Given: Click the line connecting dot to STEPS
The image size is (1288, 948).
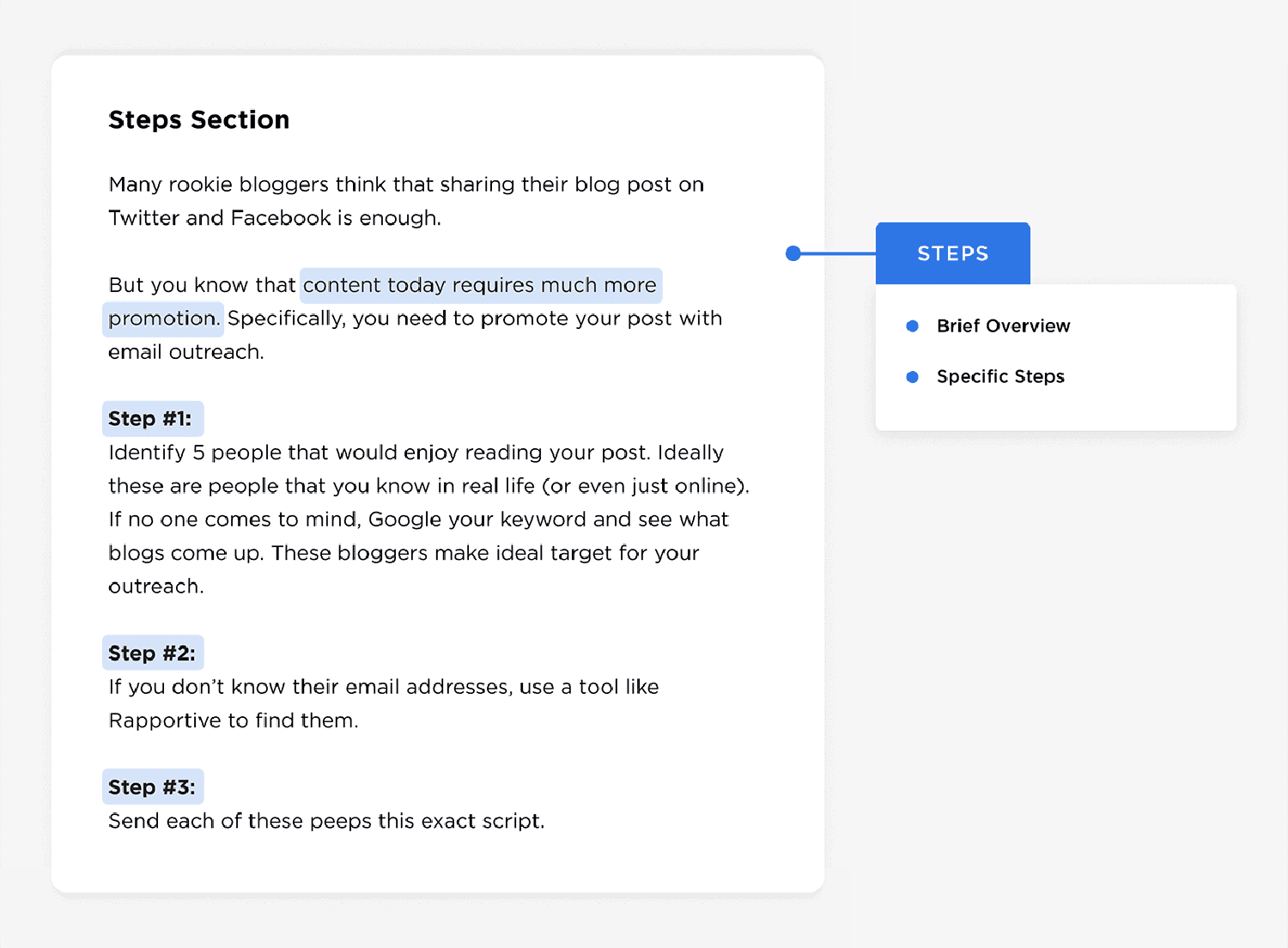Looking at the screenshot, I should coord(838,253).
